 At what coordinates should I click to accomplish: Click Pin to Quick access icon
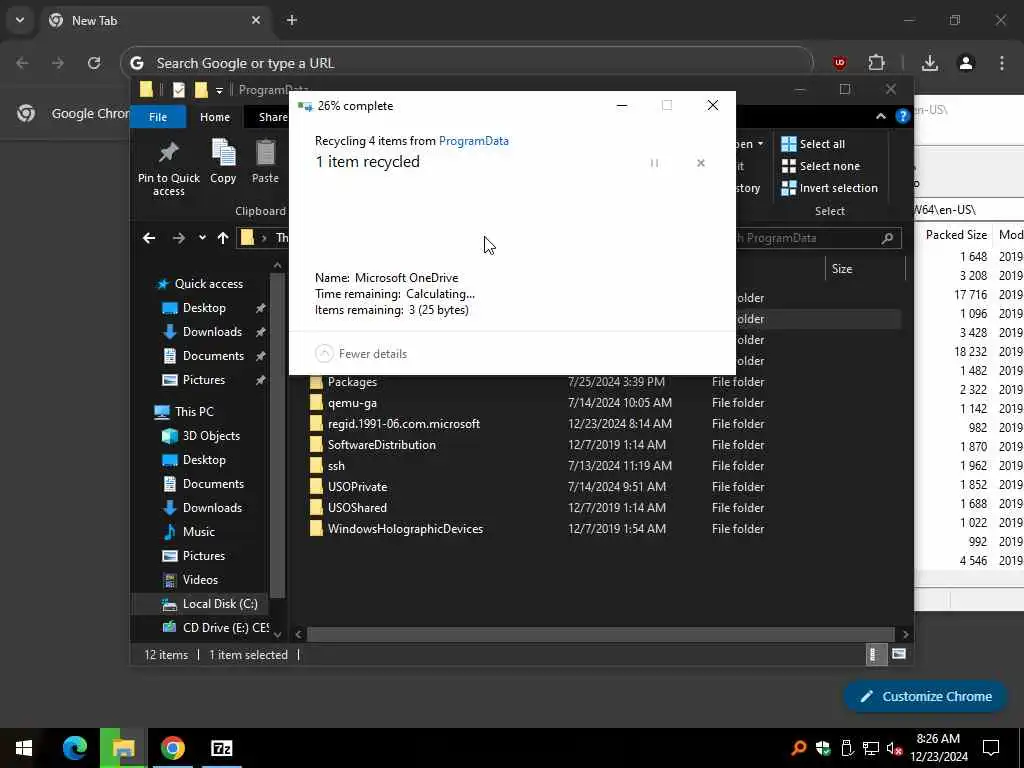(168, 168)
